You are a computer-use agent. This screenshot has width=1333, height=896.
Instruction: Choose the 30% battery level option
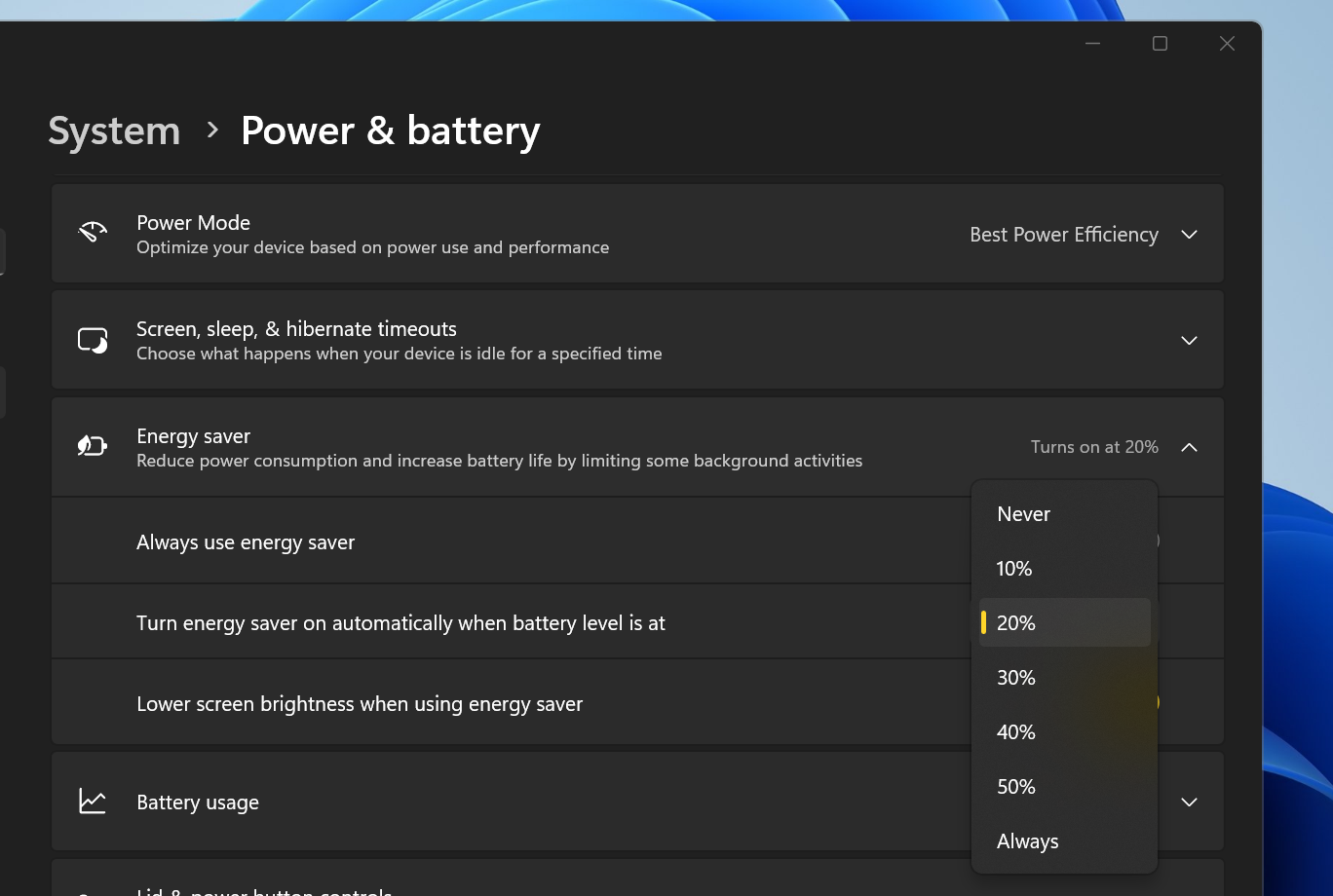coord(1016,677)
